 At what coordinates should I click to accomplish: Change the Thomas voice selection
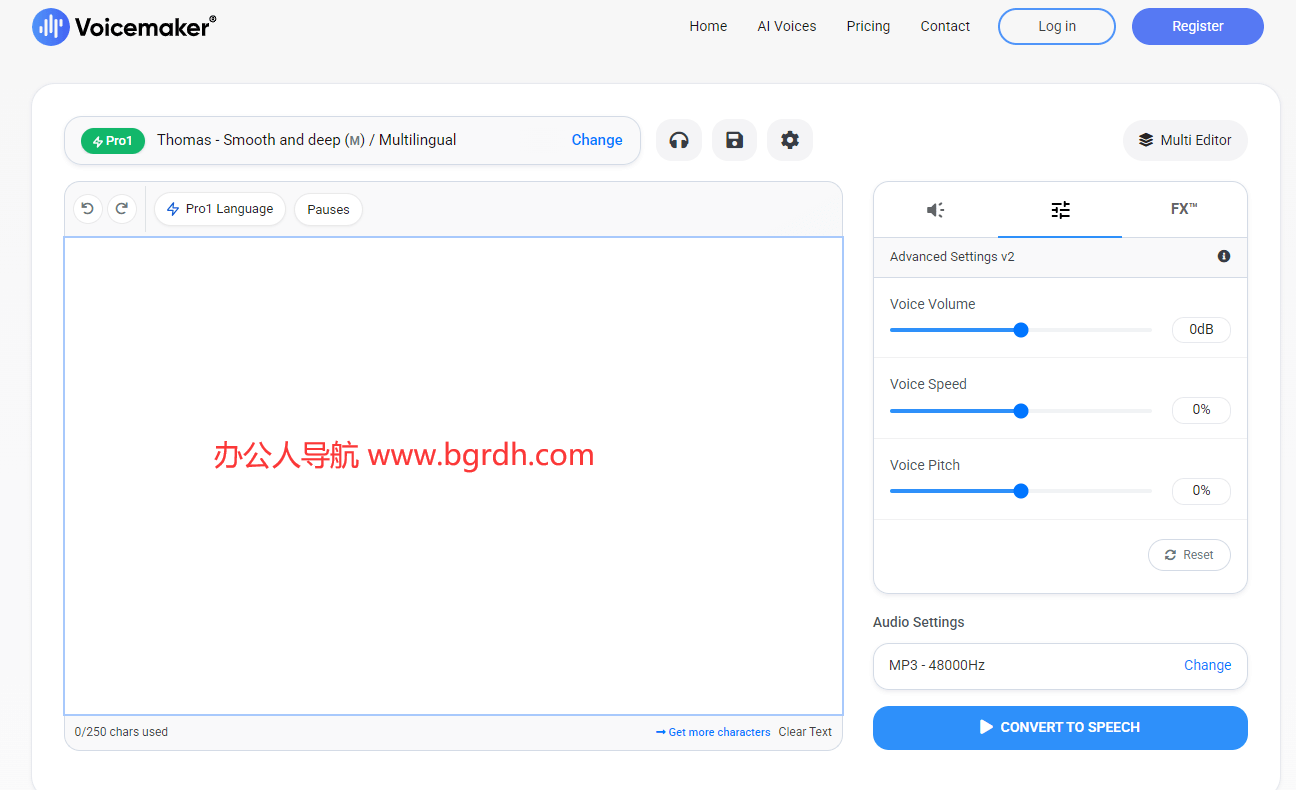pyautogui.click(x=597, y=140)
